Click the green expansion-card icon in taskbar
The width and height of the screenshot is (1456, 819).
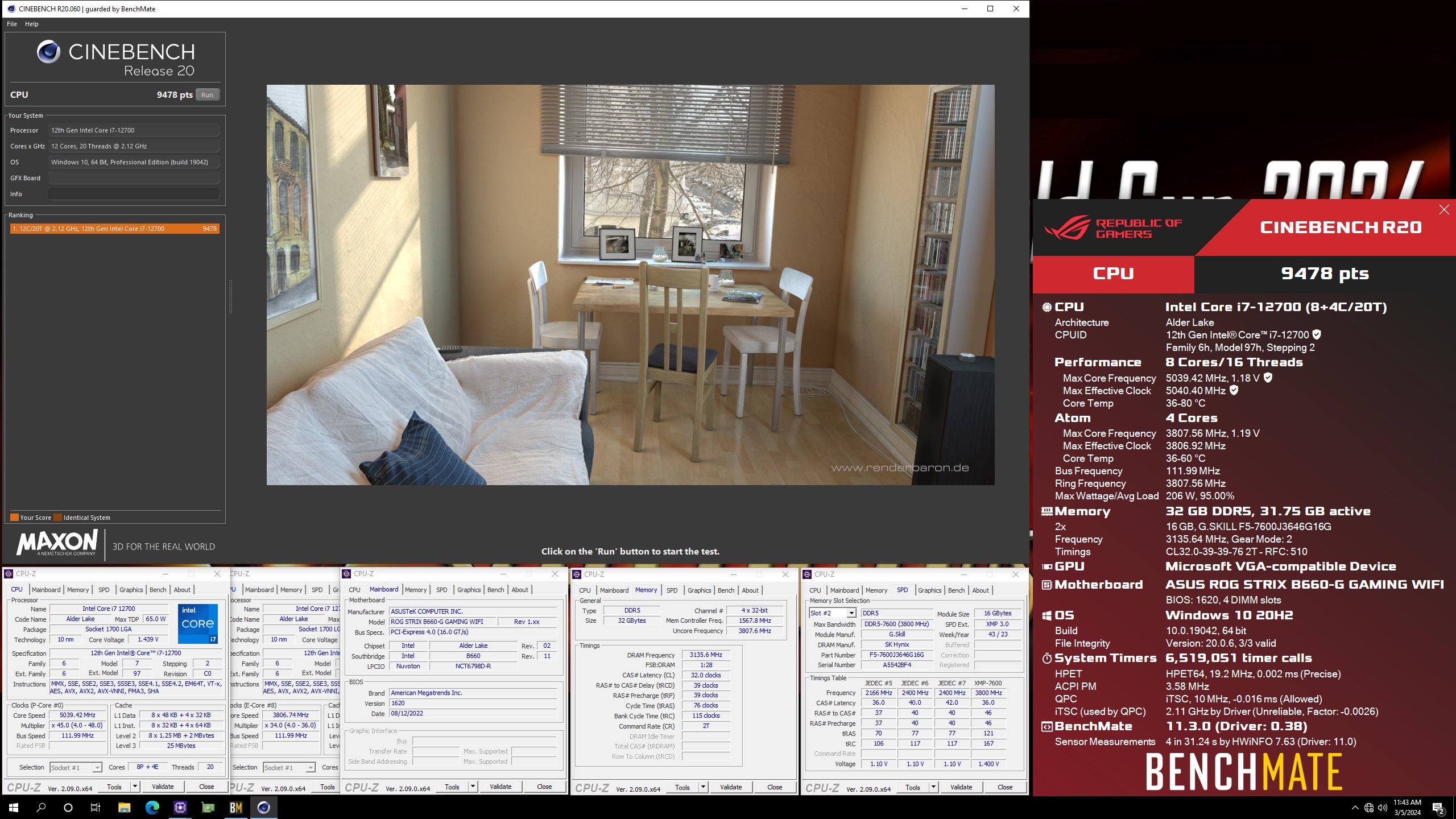[x=208, y=807]
